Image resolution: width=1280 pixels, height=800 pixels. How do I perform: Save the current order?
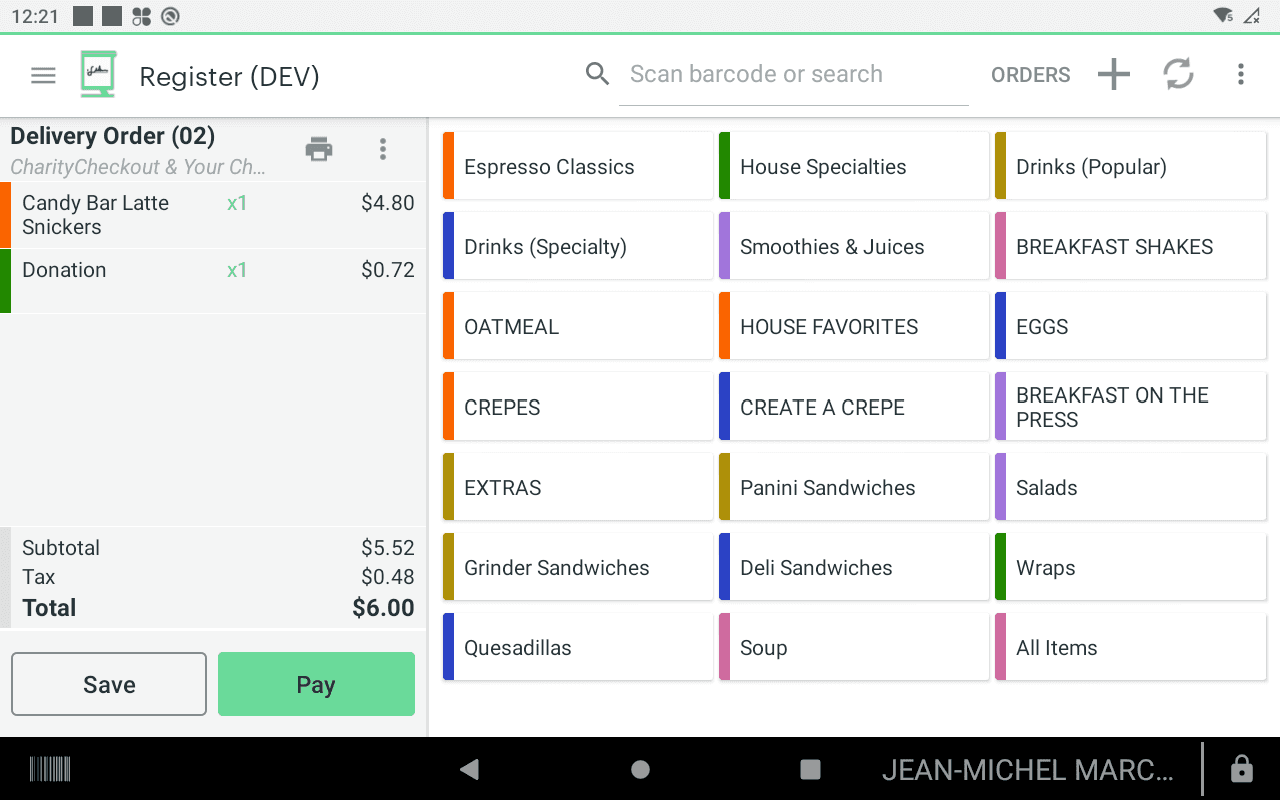[109, 684]
